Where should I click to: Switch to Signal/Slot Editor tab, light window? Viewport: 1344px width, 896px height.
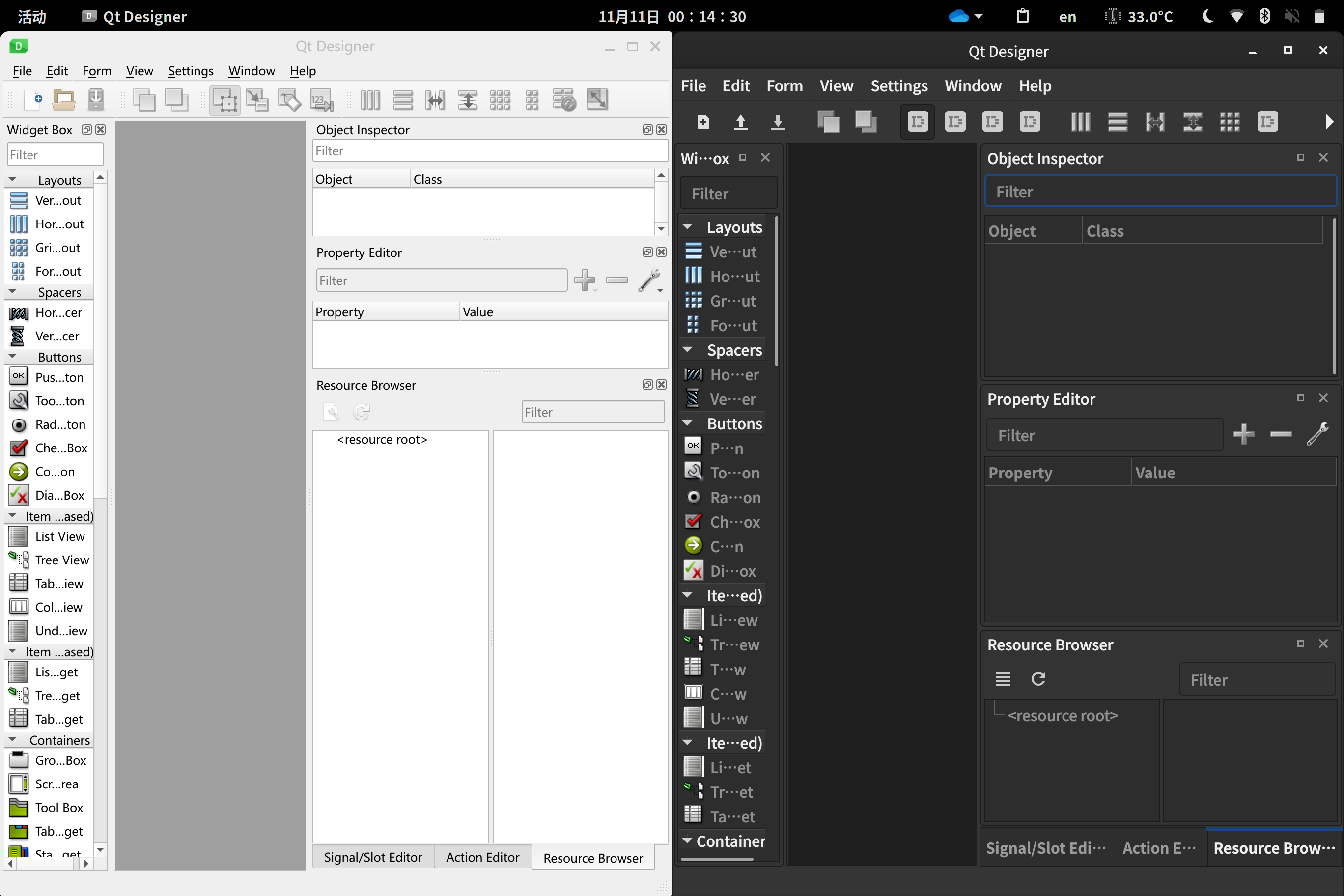tap(373, 857)
